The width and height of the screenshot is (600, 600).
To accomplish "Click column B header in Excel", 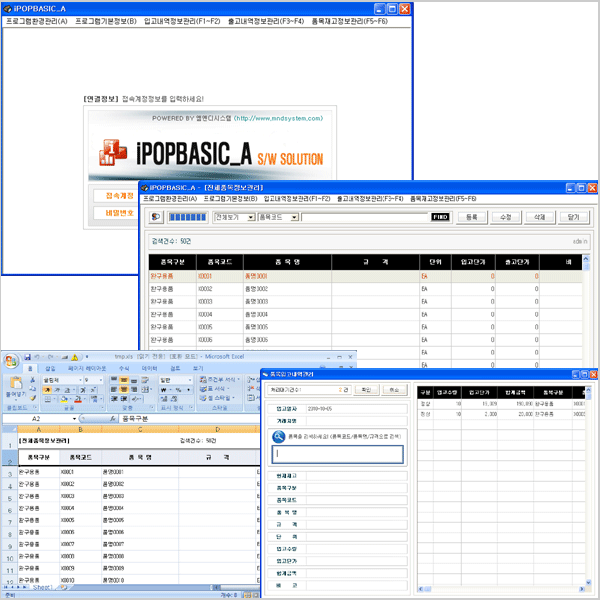I will (x=80, y=430).
